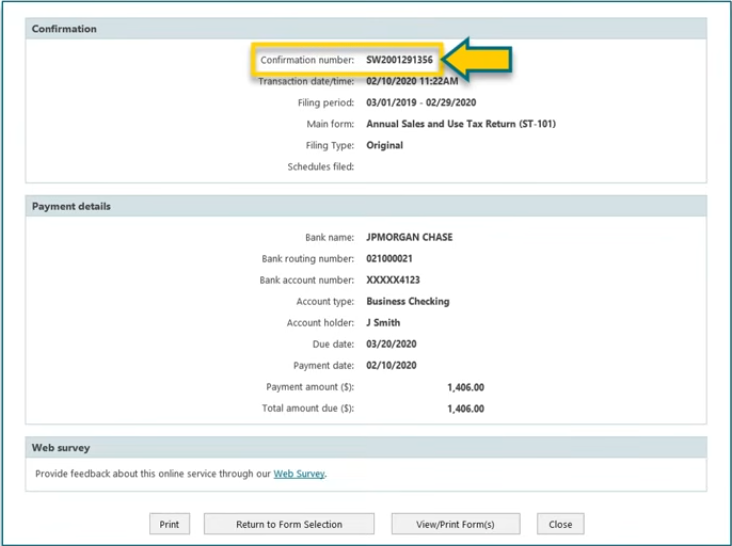The image size is (732, 546).
Task: Click the Payment date label
Action: (324, 365)
